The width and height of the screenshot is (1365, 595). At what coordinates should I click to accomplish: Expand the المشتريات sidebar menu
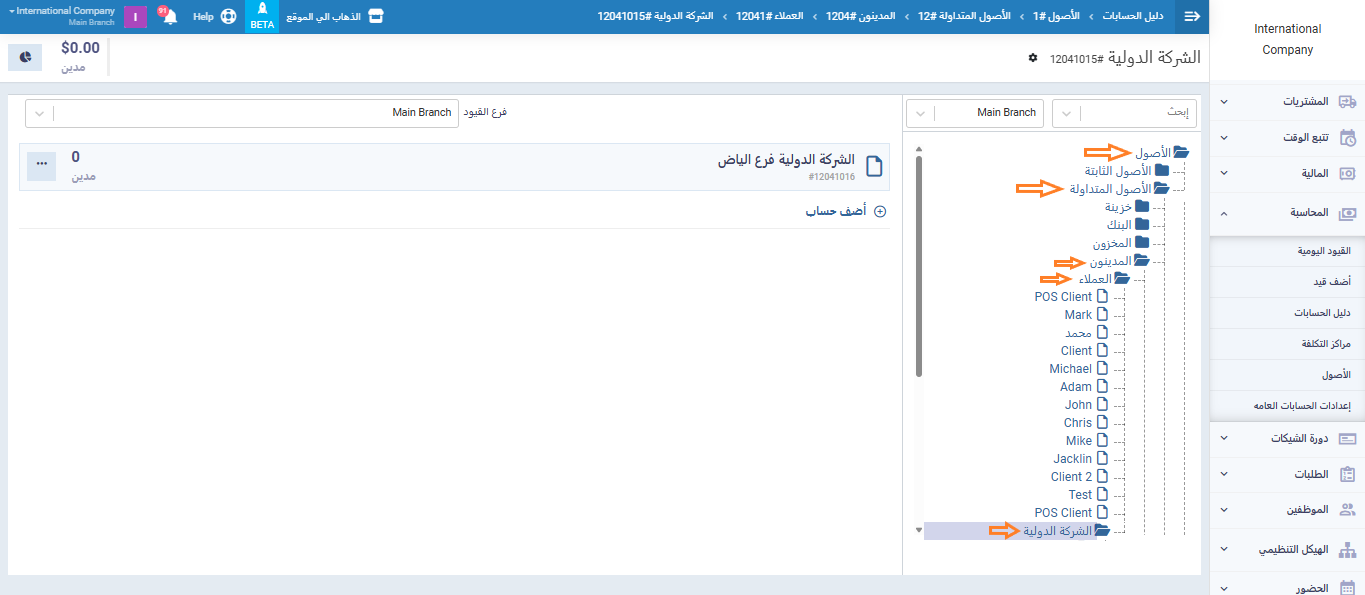[x=1286, y=102]
